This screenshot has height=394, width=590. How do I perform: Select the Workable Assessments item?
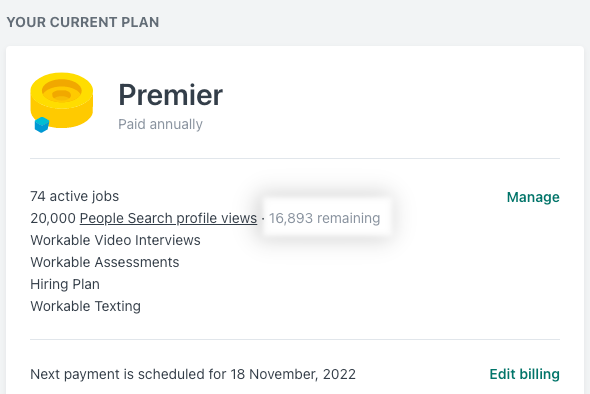click(105, 262)
